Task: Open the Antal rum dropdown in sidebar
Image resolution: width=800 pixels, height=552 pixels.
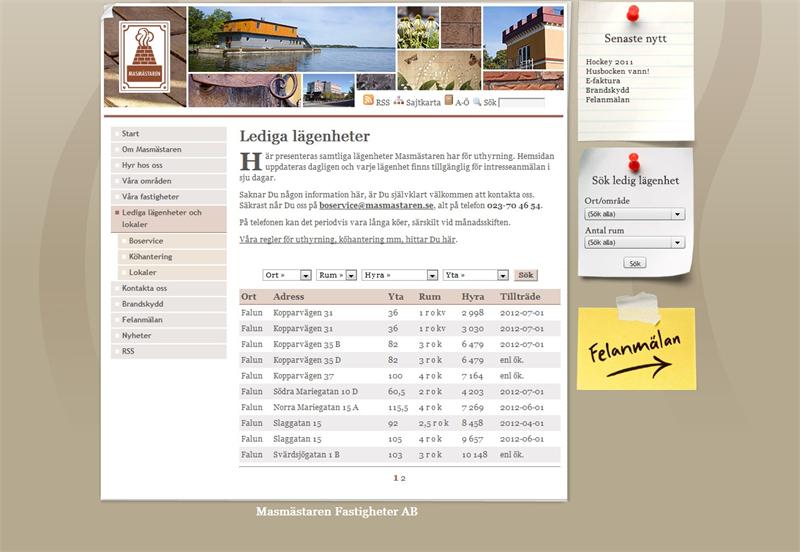Action: [x=634, y=242]
